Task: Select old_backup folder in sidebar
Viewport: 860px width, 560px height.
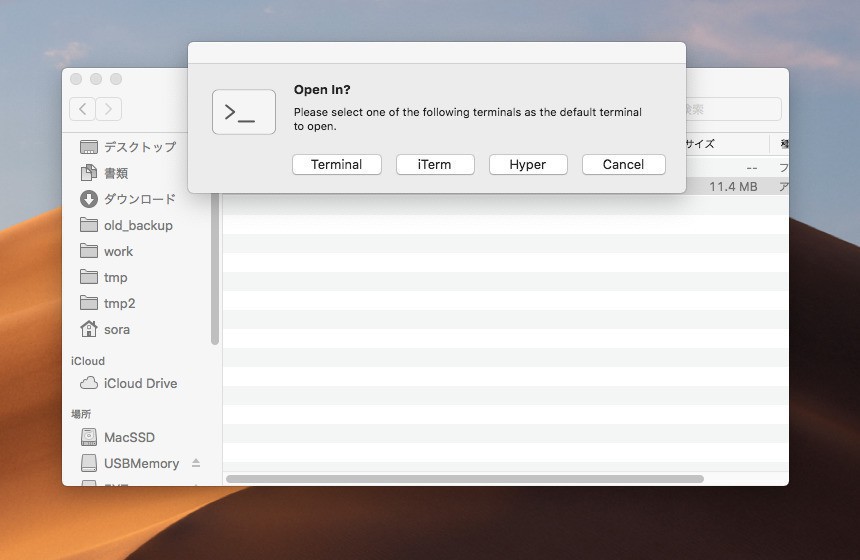Action: coord(138,225)
